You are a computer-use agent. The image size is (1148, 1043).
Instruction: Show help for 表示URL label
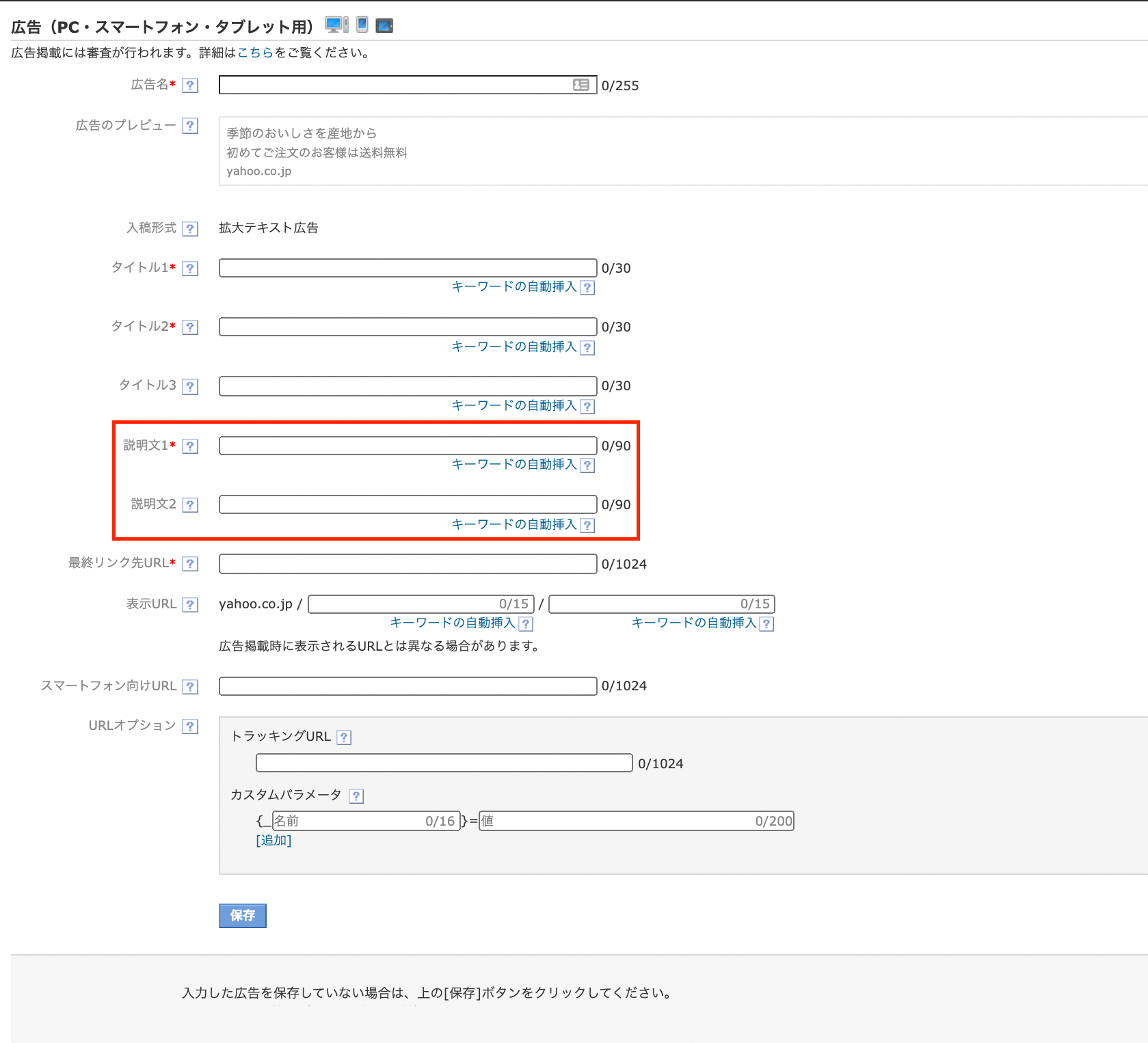point(191,604)
